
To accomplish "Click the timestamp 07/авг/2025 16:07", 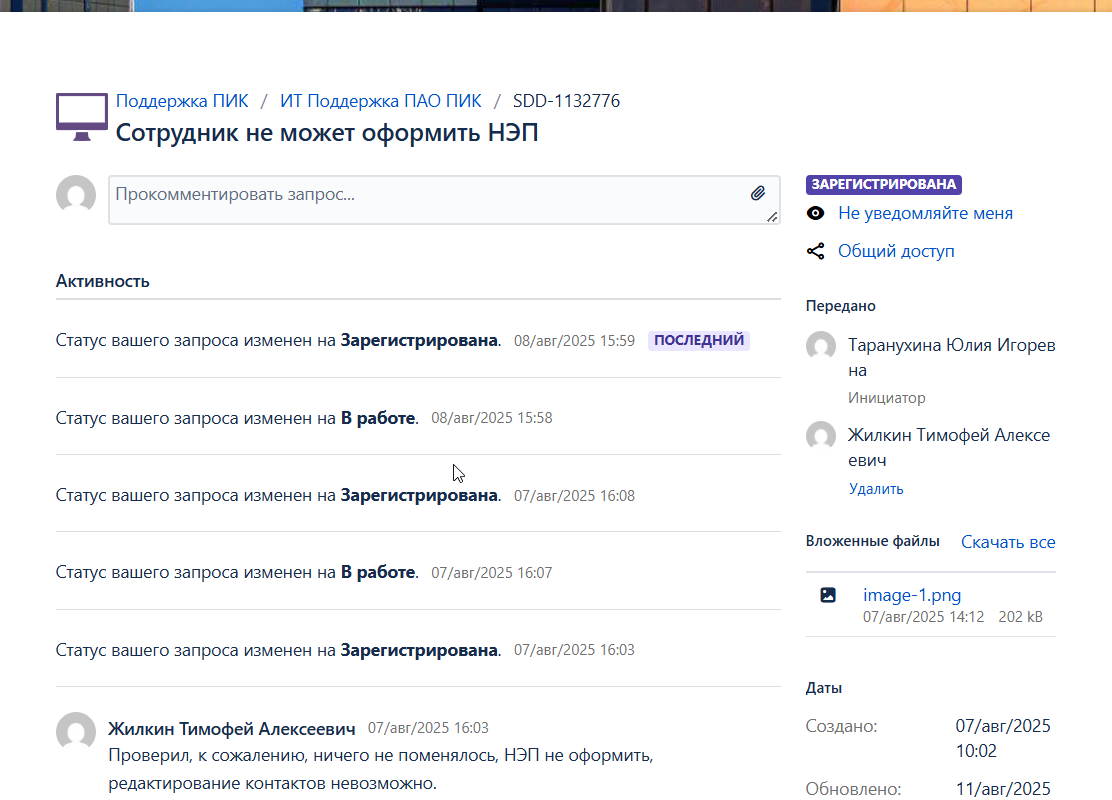I will 491,573.
